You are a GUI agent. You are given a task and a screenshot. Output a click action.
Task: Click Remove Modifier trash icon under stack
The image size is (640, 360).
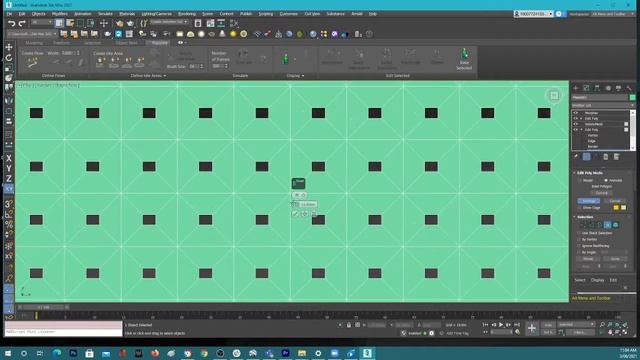coord(606,157)
